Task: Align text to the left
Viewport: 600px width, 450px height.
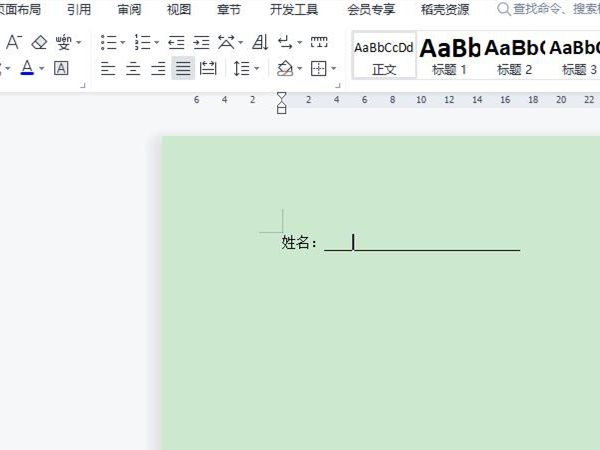Action: pos(107,68)
